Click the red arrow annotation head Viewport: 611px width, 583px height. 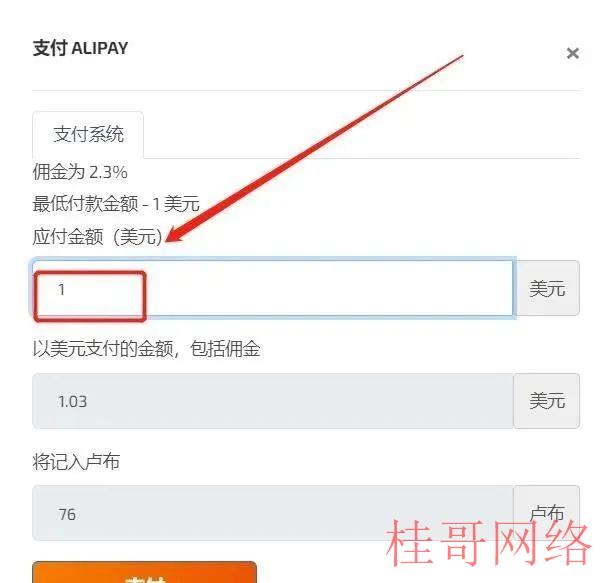(x=175, y=235)
